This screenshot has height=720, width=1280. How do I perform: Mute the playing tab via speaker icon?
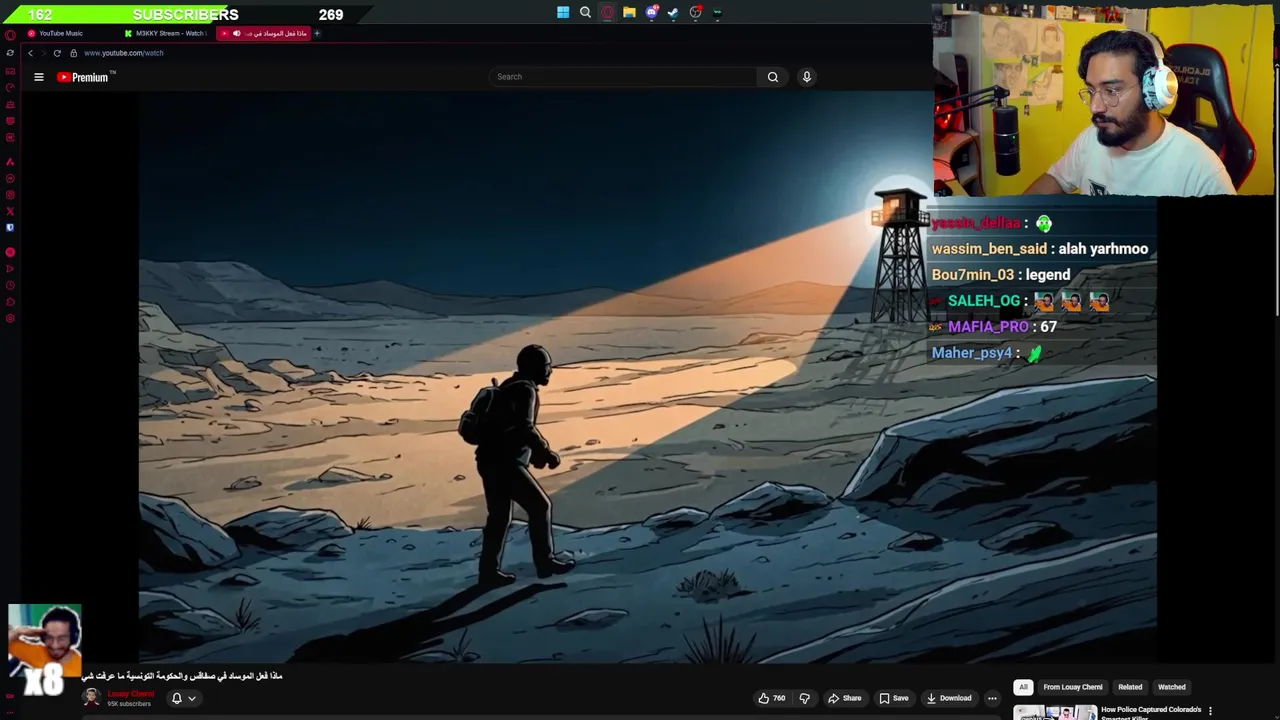(x=237, y=33)
